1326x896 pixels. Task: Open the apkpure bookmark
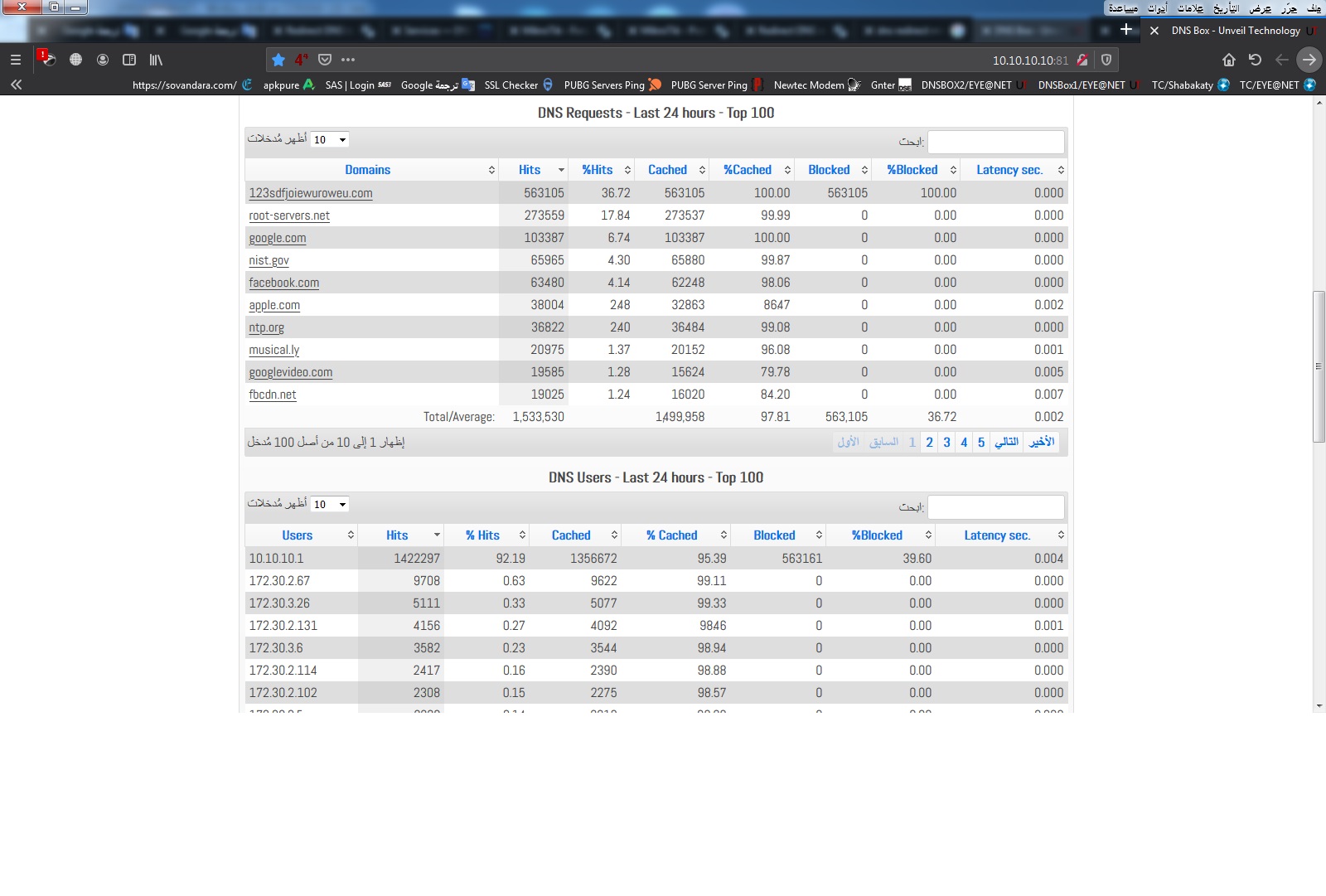point(288,85)
